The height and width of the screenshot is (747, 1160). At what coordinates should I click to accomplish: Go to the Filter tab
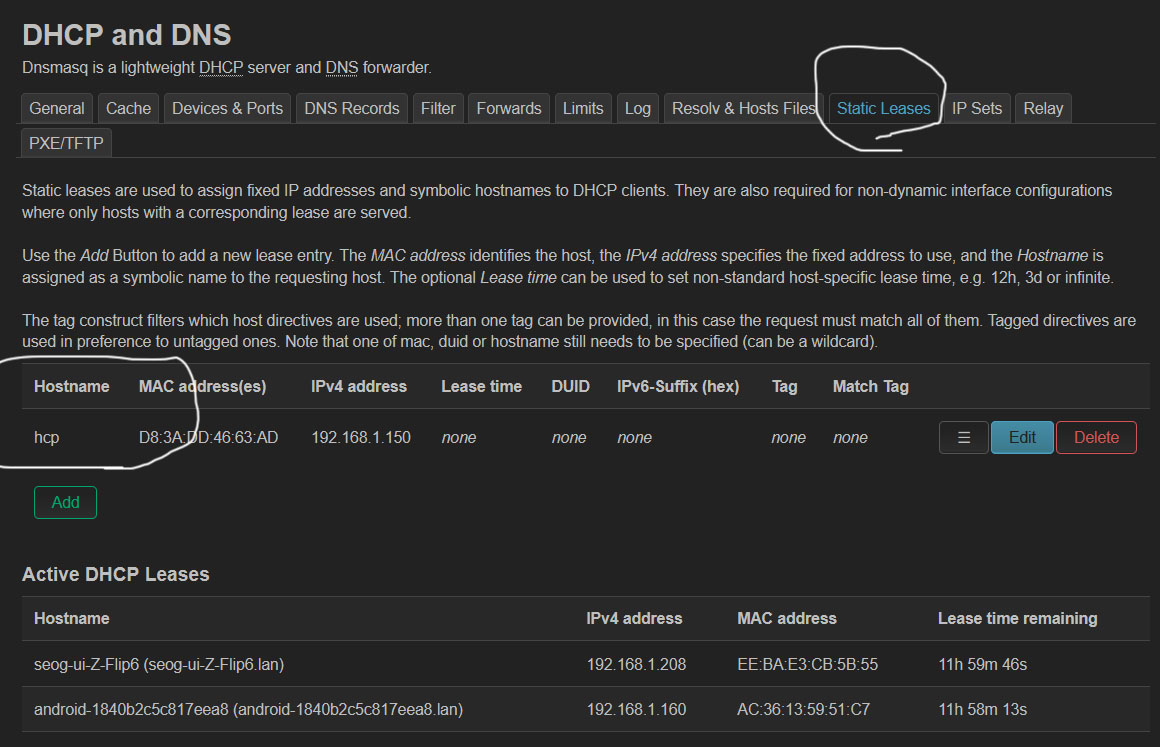[x=438, y=108]
